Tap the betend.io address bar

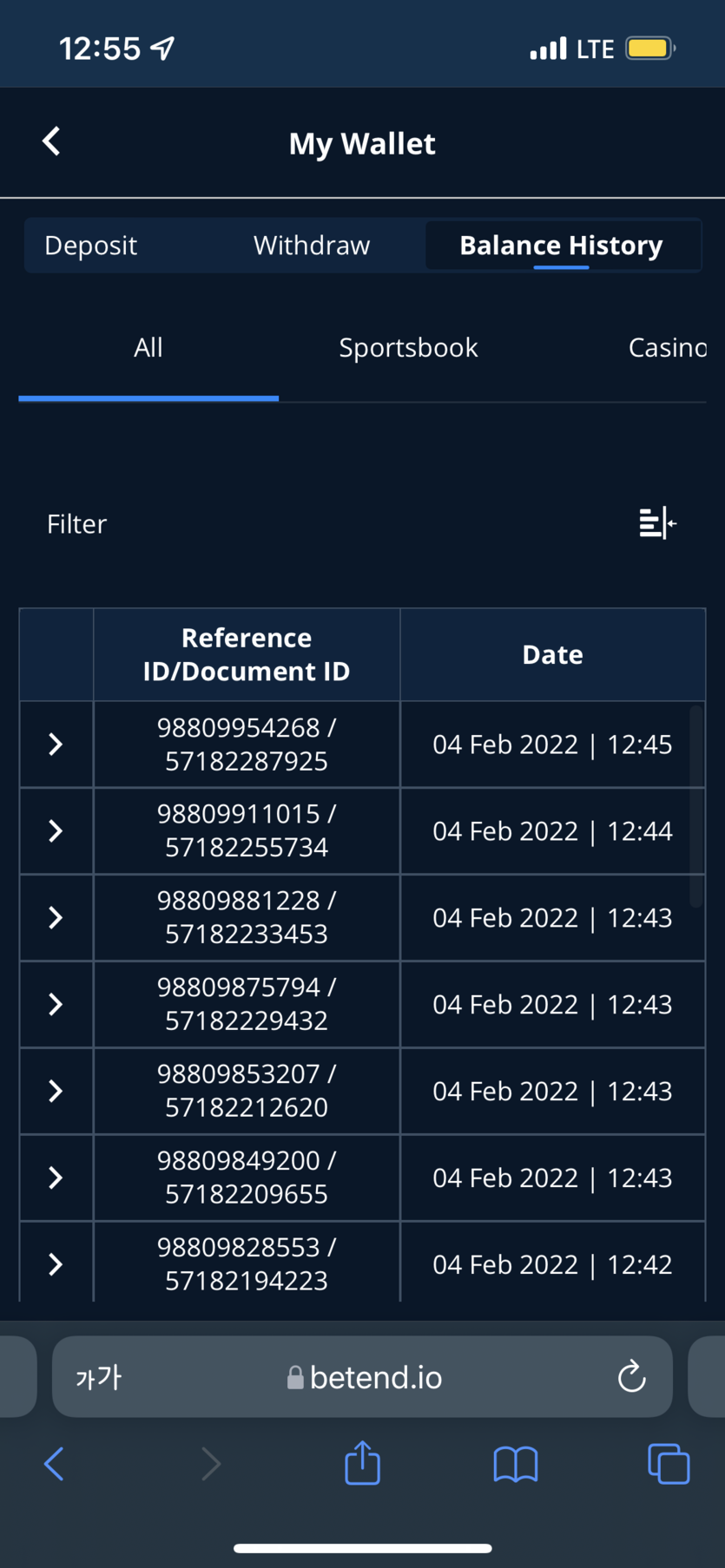pos(362,1376)
